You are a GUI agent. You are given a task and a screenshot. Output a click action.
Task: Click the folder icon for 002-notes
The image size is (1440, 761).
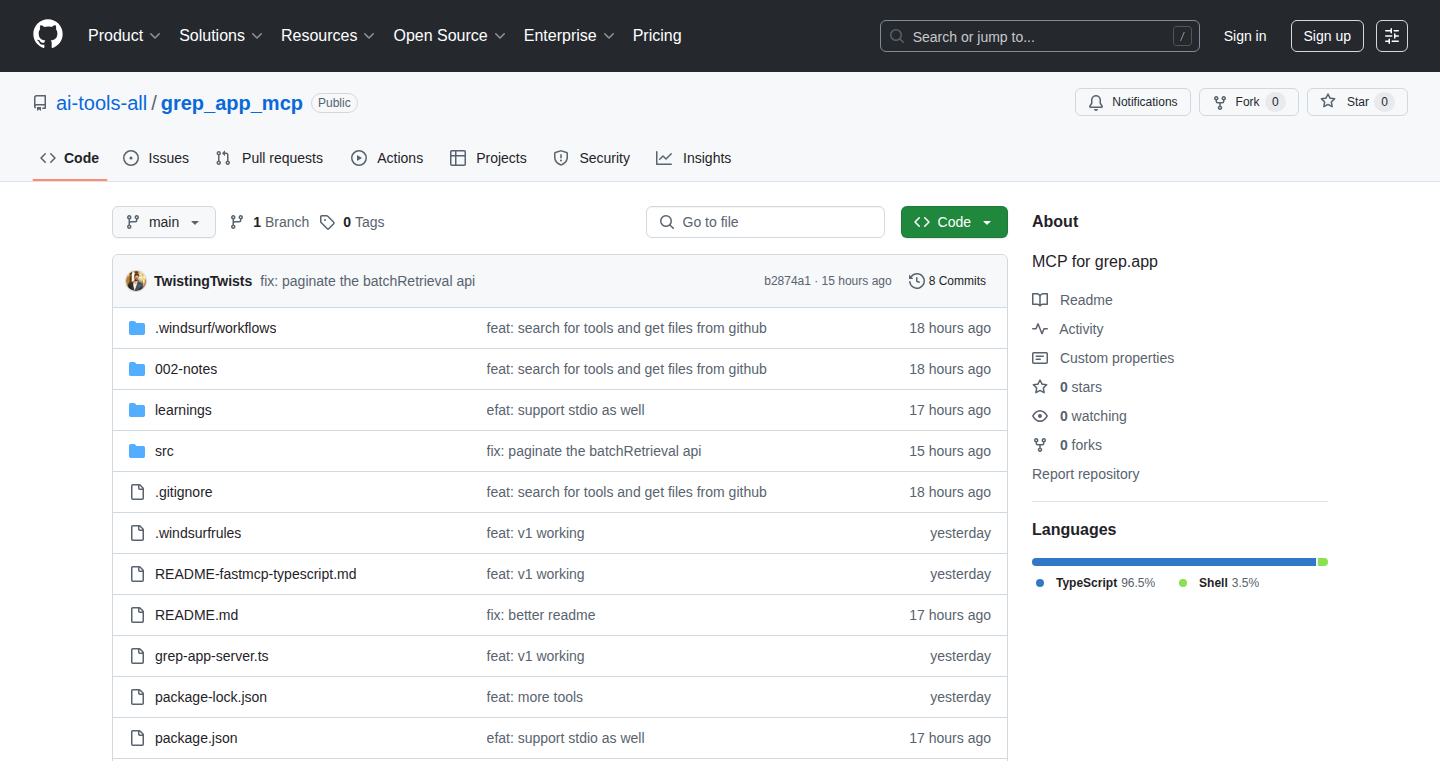(x=137, y=369)
